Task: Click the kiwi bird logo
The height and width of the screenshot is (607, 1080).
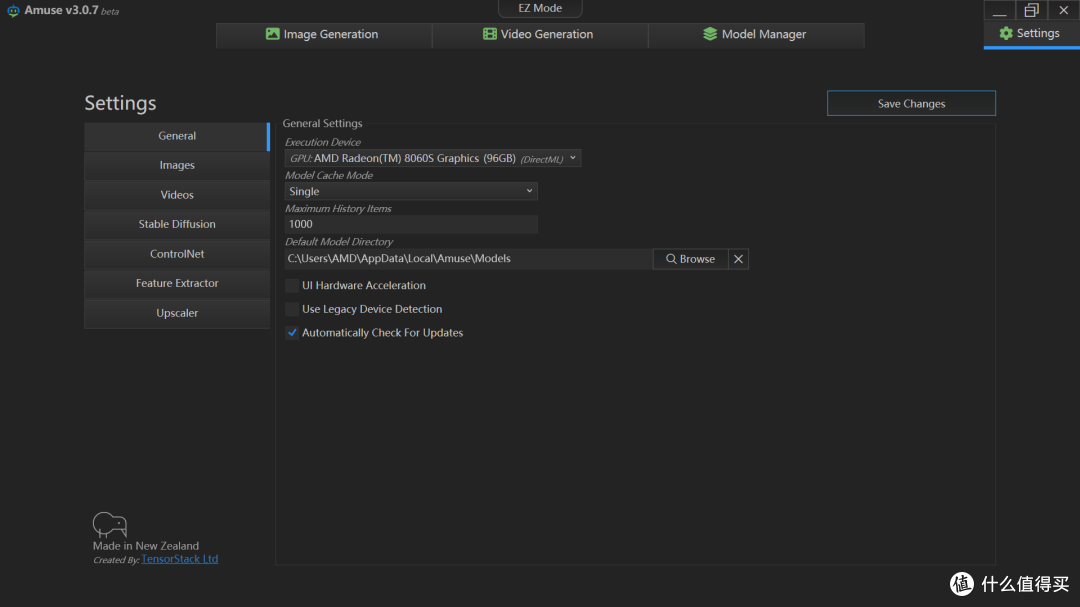Action: point(110,524)
